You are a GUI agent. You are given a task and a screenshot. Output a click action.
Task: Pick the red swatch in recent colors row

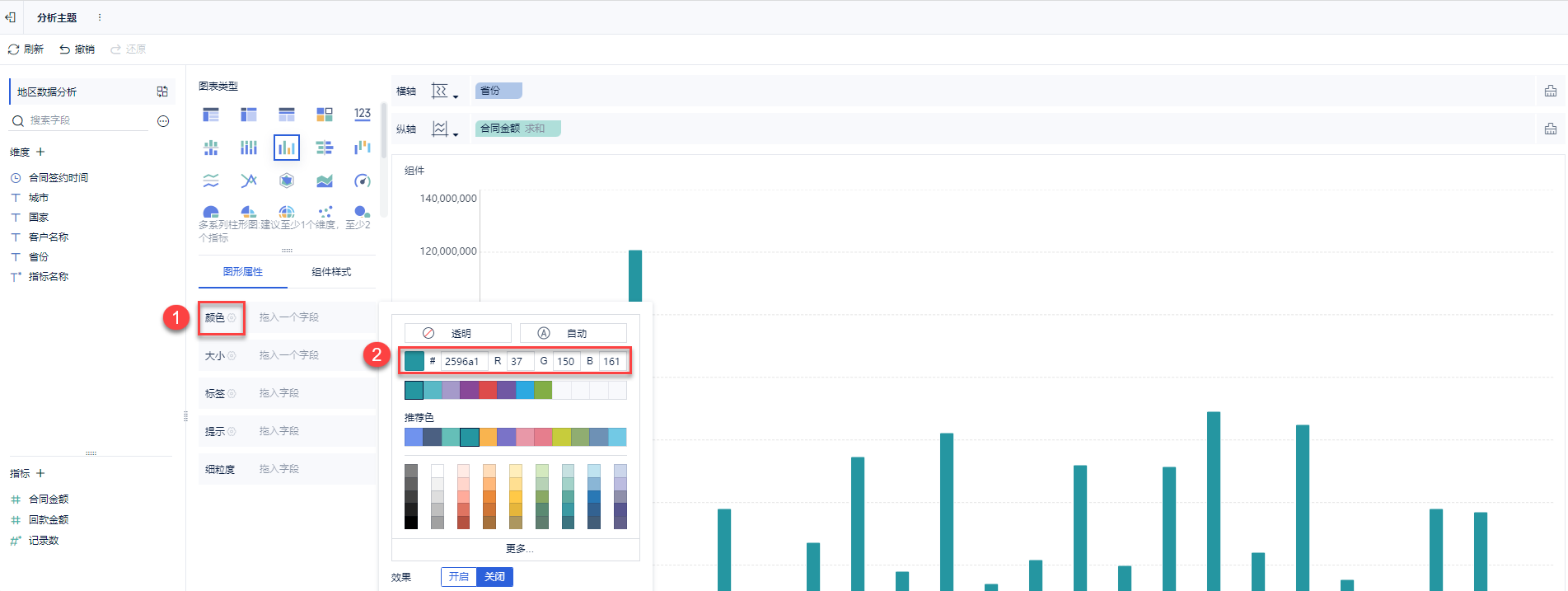pos(488,390)
